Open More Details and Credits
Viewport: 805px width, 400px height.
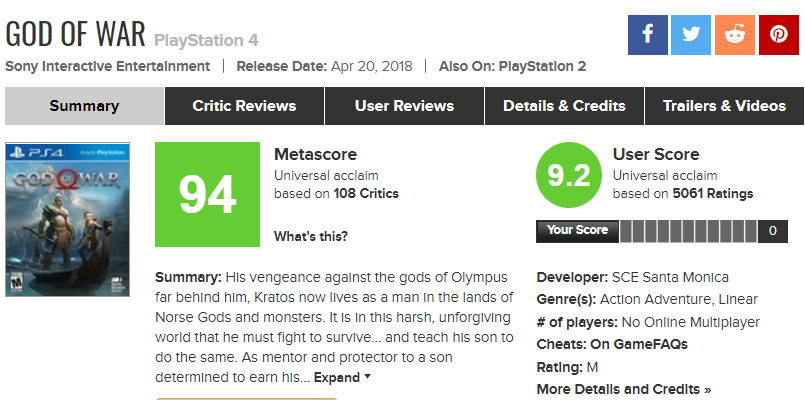624,389
